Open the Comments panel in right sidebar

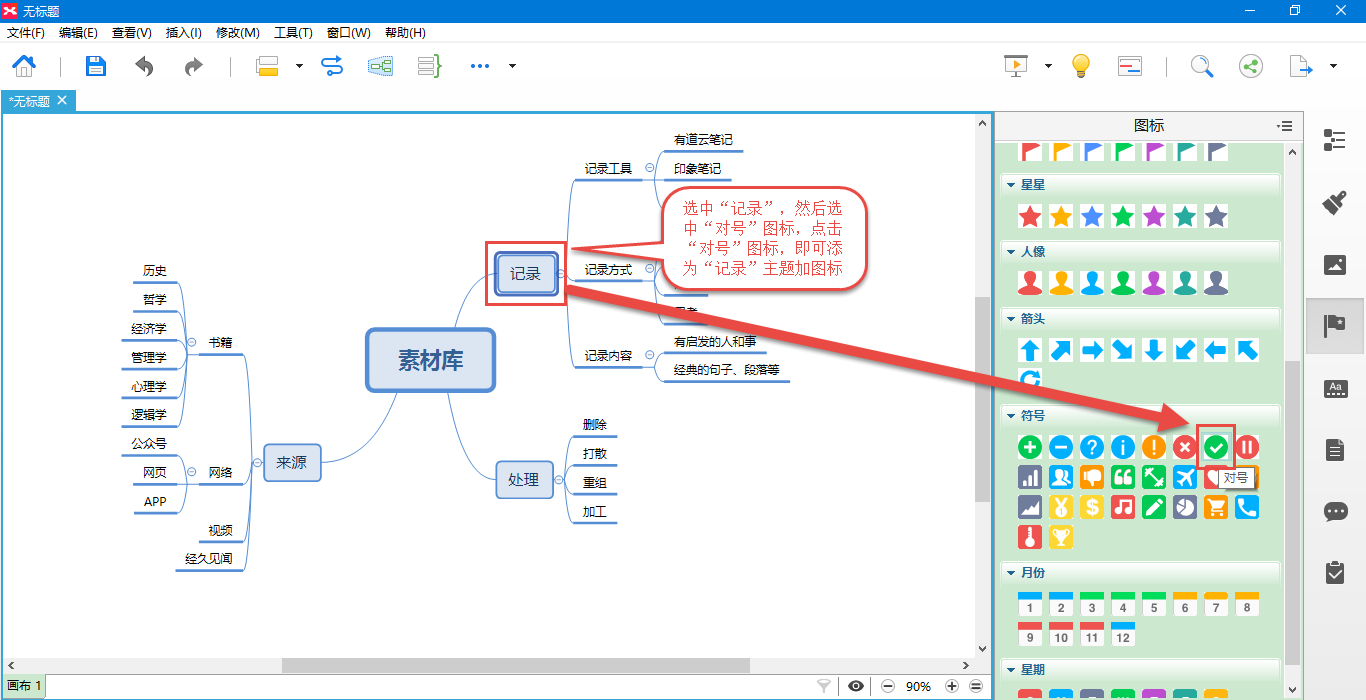point(1334,512)
